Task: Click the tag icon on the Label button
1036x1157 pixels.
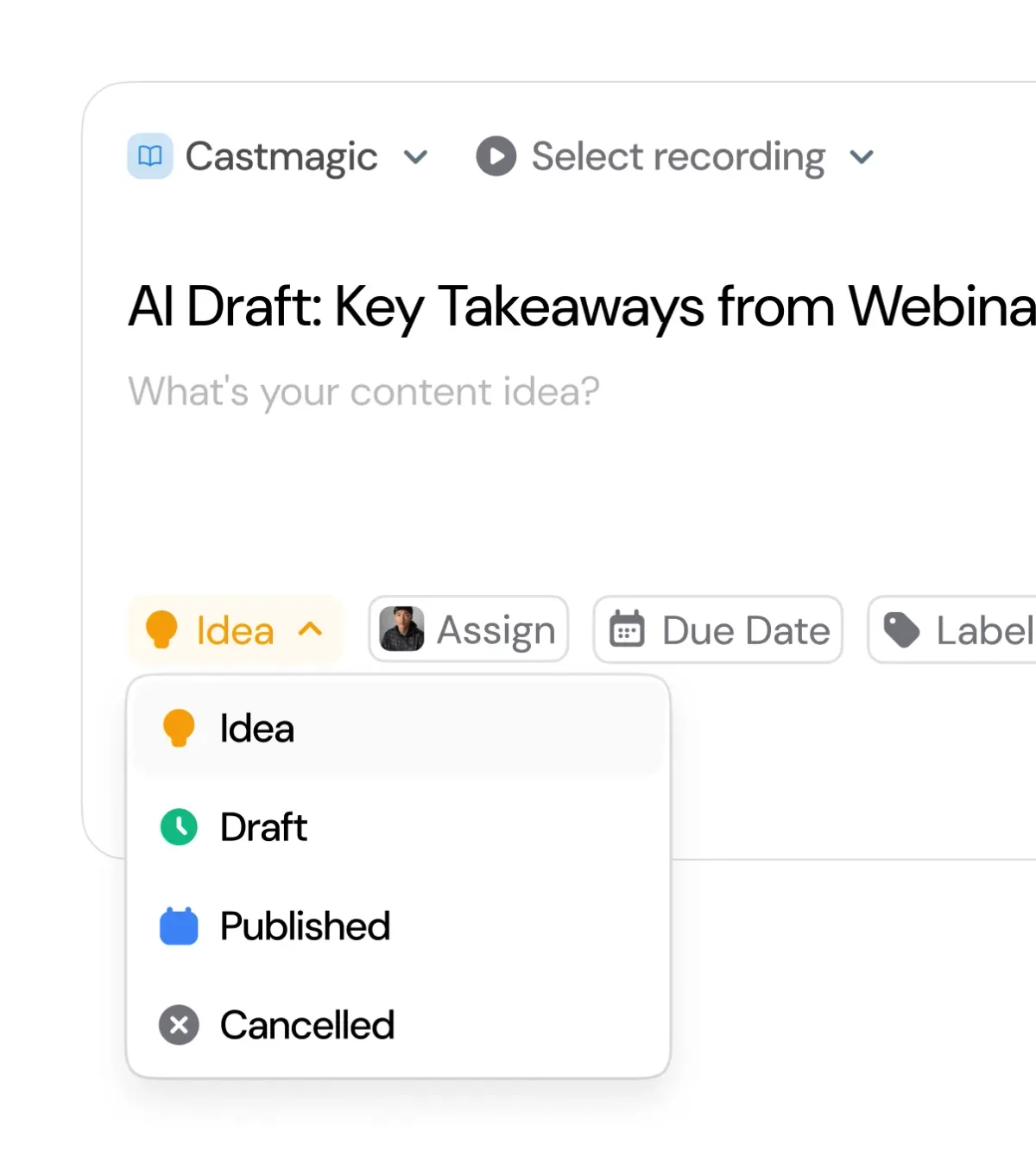Action: coord(900,630)
